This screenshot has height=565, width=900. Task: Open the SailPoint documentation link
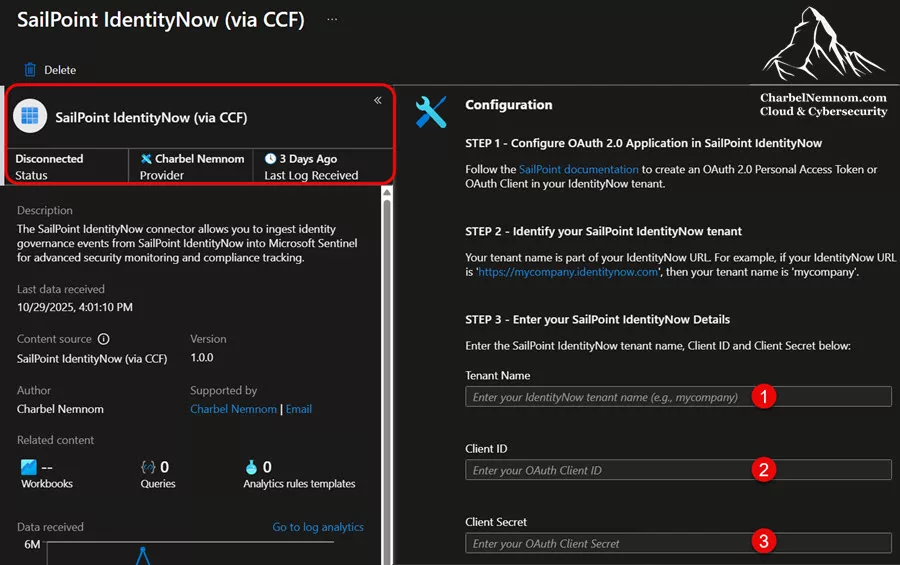(579, 169)
